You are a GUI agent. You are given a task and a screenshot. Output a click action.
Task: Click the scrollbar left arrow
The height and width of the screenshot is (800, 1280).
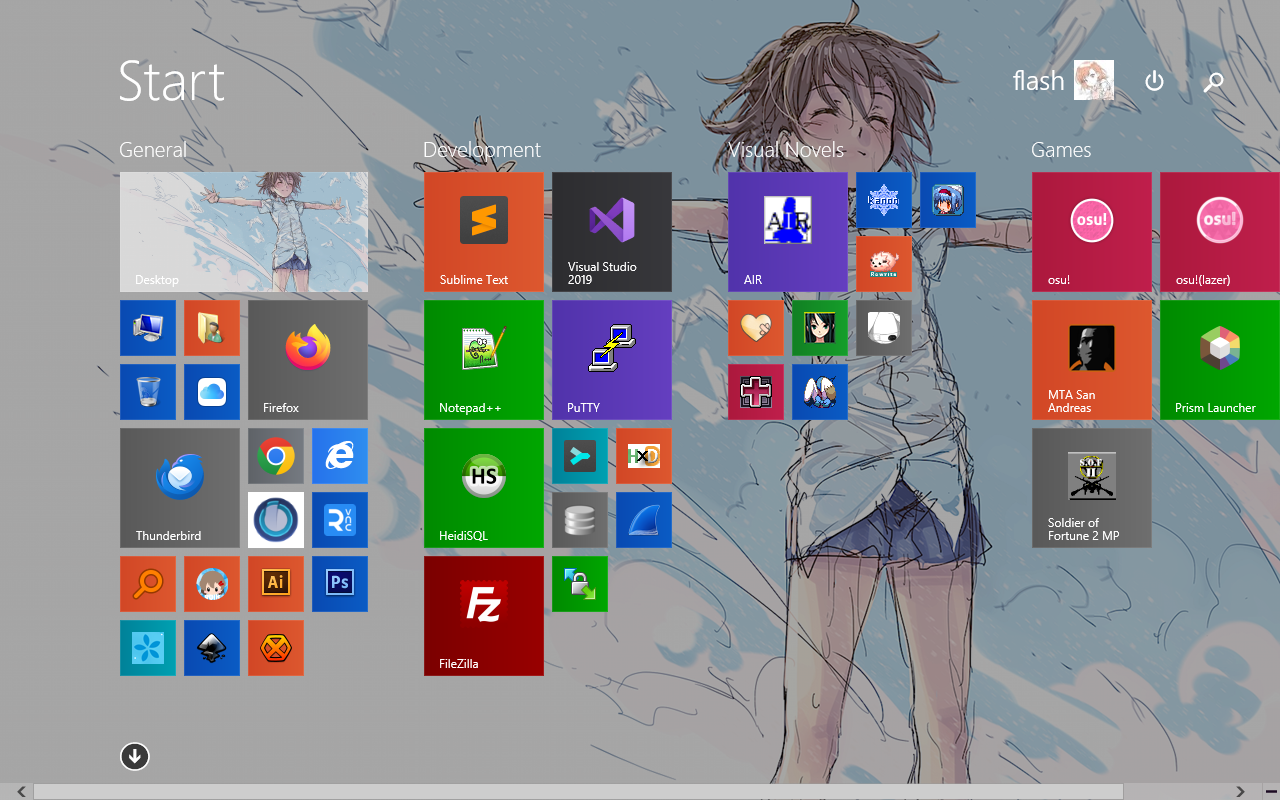[x=20, y=792]
